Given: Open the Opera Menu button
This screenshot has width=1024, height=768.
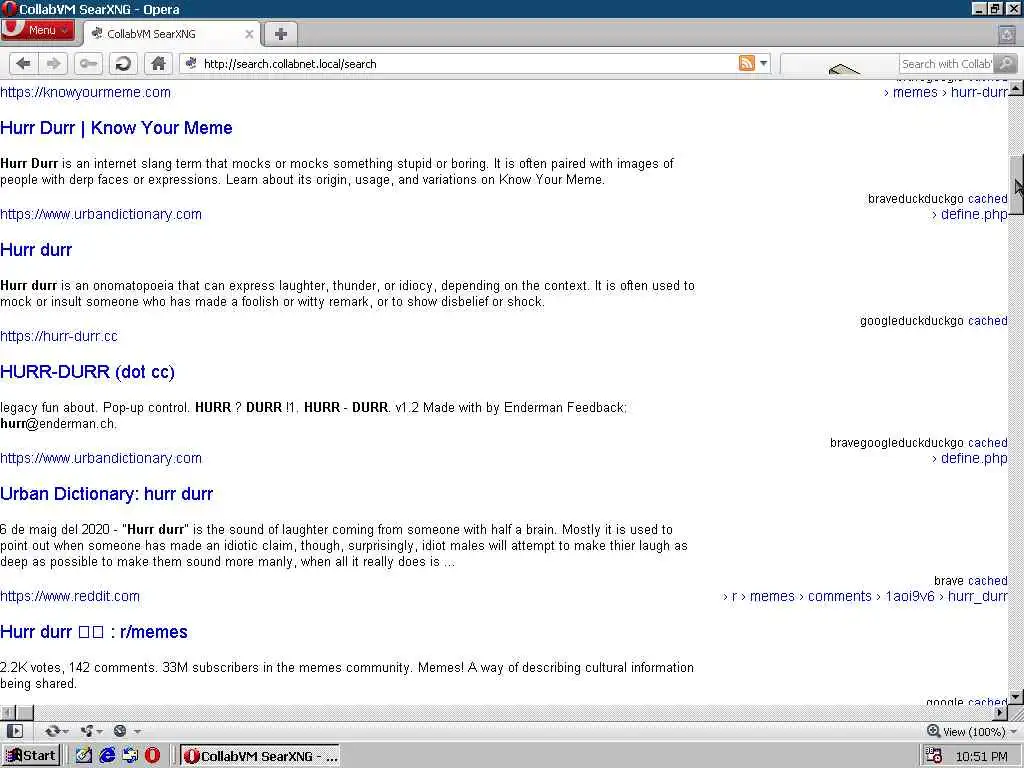Looking at the screenshot, I should (x=38, y=30).
